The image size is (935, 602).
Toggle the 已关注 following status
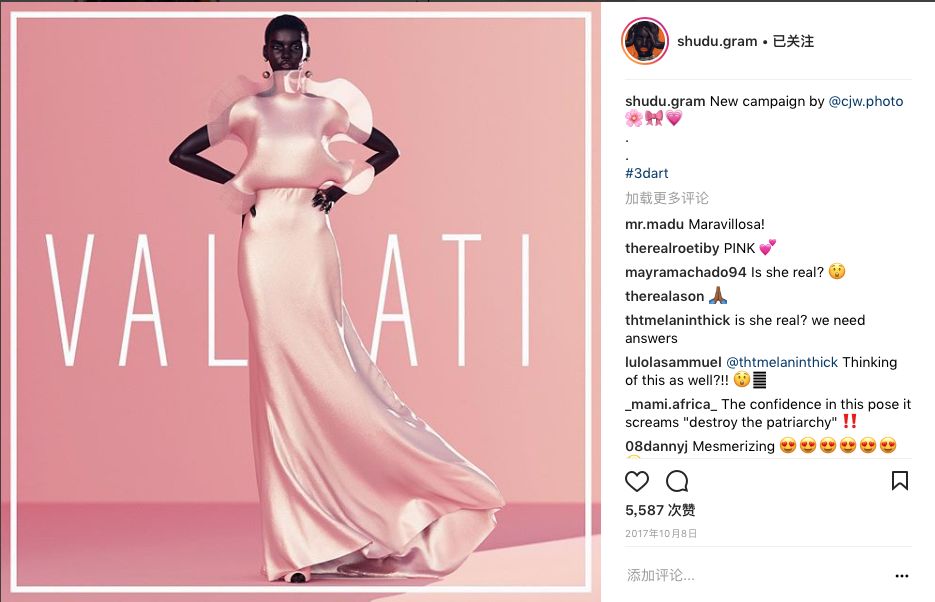[793, 41]
